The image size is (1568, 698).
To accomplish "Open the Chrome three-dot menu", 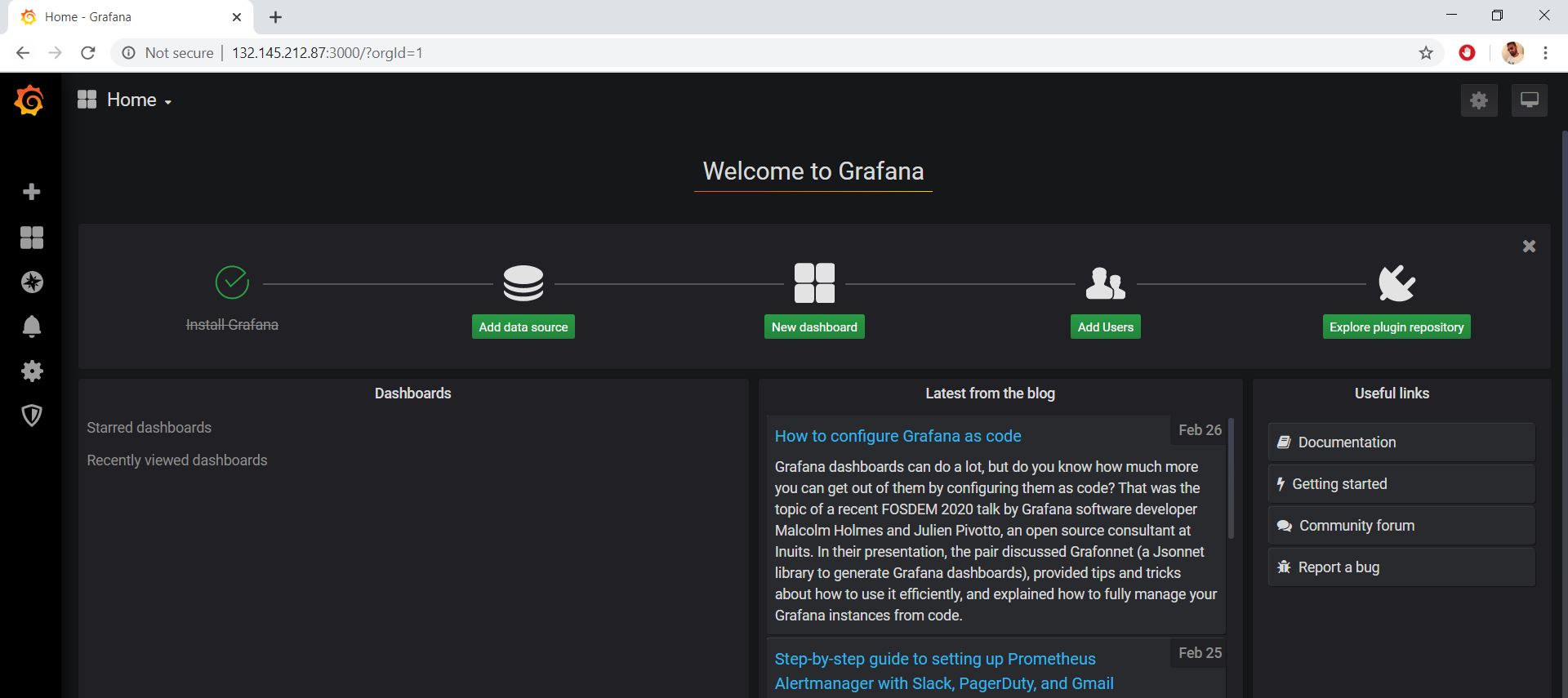I will tap(1545, 53).
